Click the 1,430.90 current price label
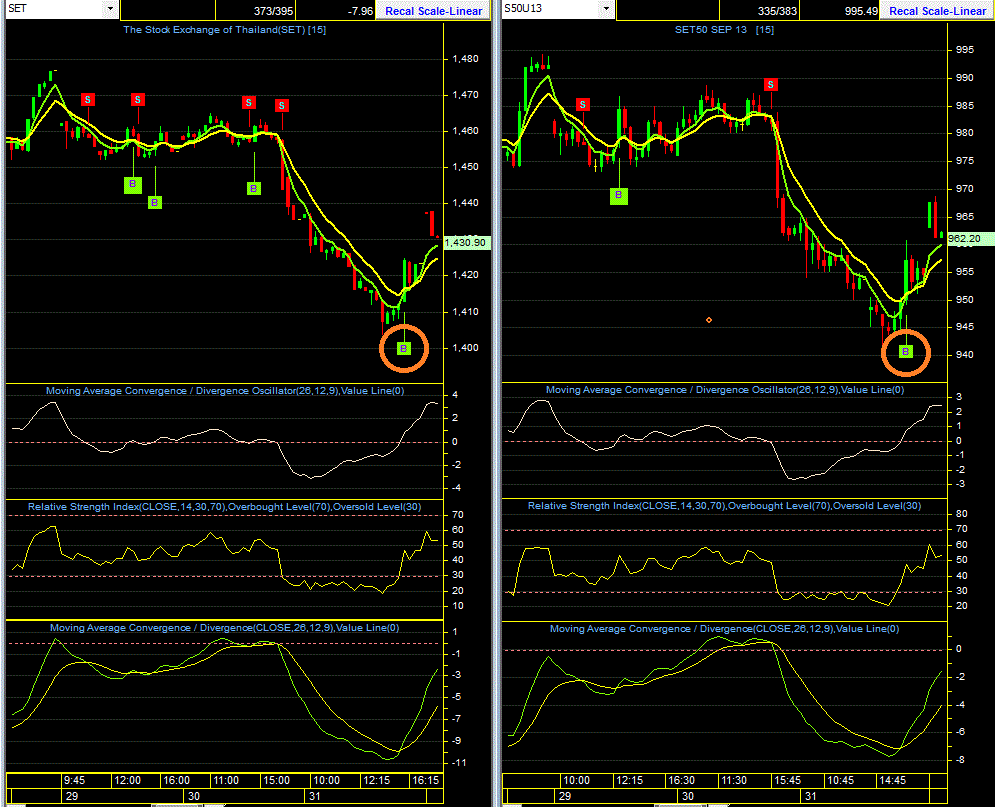This screenshot has width=995, height=807. coord(466,242)
